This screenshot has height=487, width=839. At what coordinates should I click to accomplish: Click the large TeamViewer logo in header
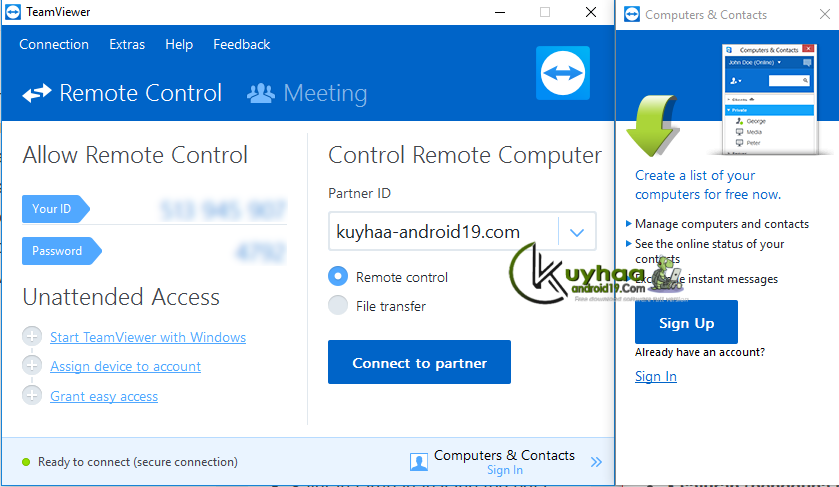click(563, 73)
